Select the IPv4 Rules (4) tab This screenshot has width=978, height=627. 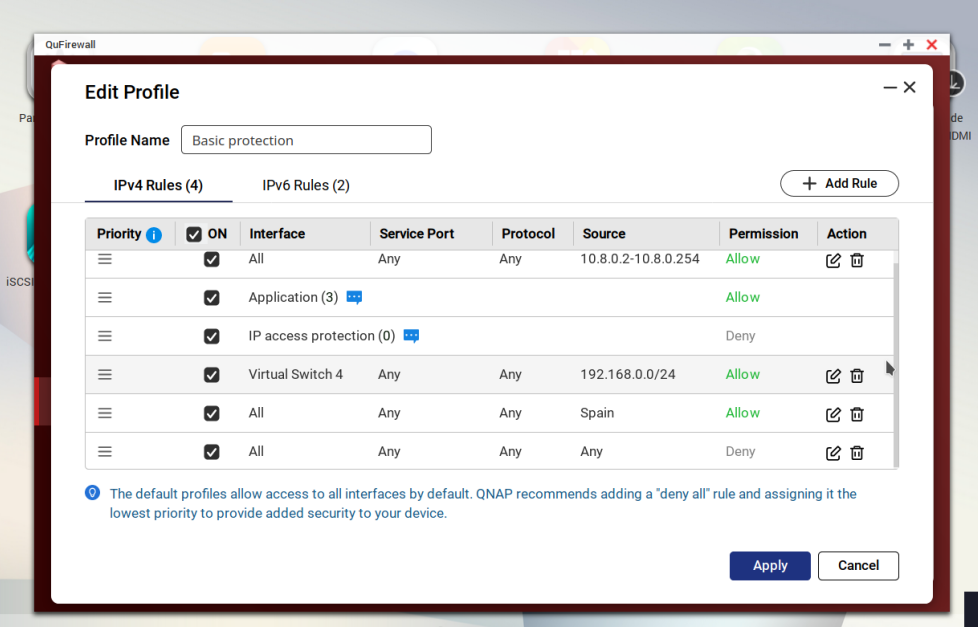pyautogui.click(x=158, y=185)
